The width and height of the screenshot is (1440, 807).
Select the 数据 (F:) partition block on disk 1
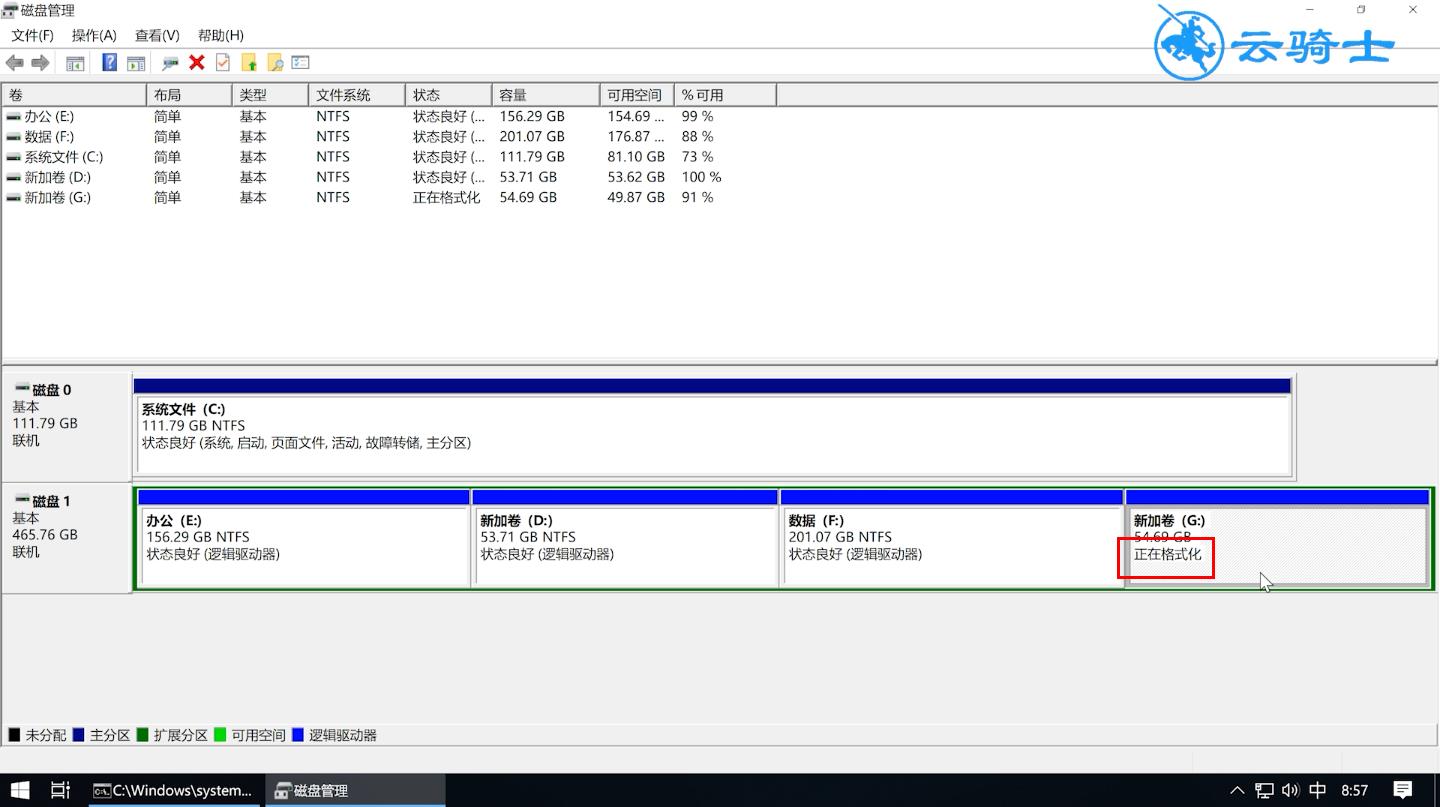(950, 545)
